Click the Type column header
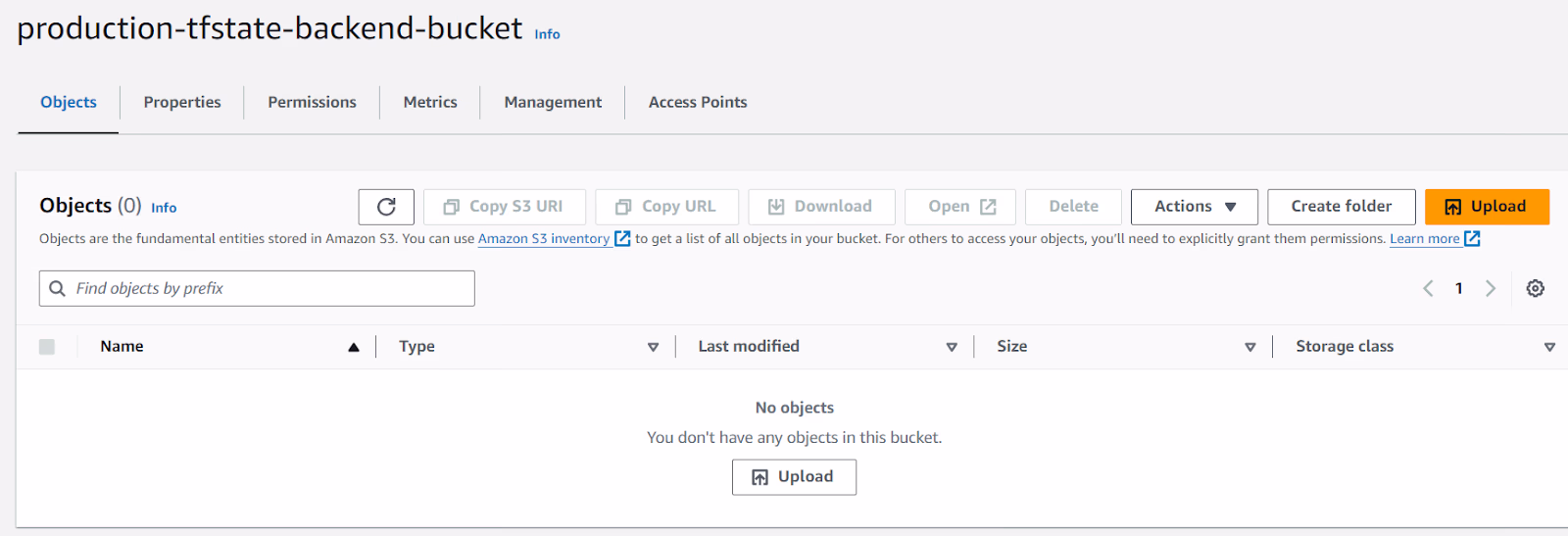Image resolution: width=1568 pixels, height=536 pixels. coord(416,347)
